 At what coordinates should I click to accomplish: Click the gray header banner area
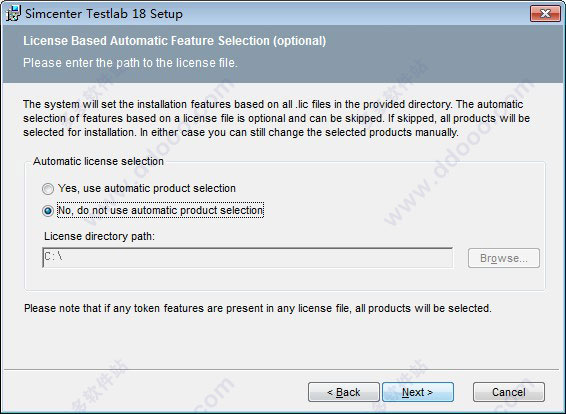tap(283, 54)
